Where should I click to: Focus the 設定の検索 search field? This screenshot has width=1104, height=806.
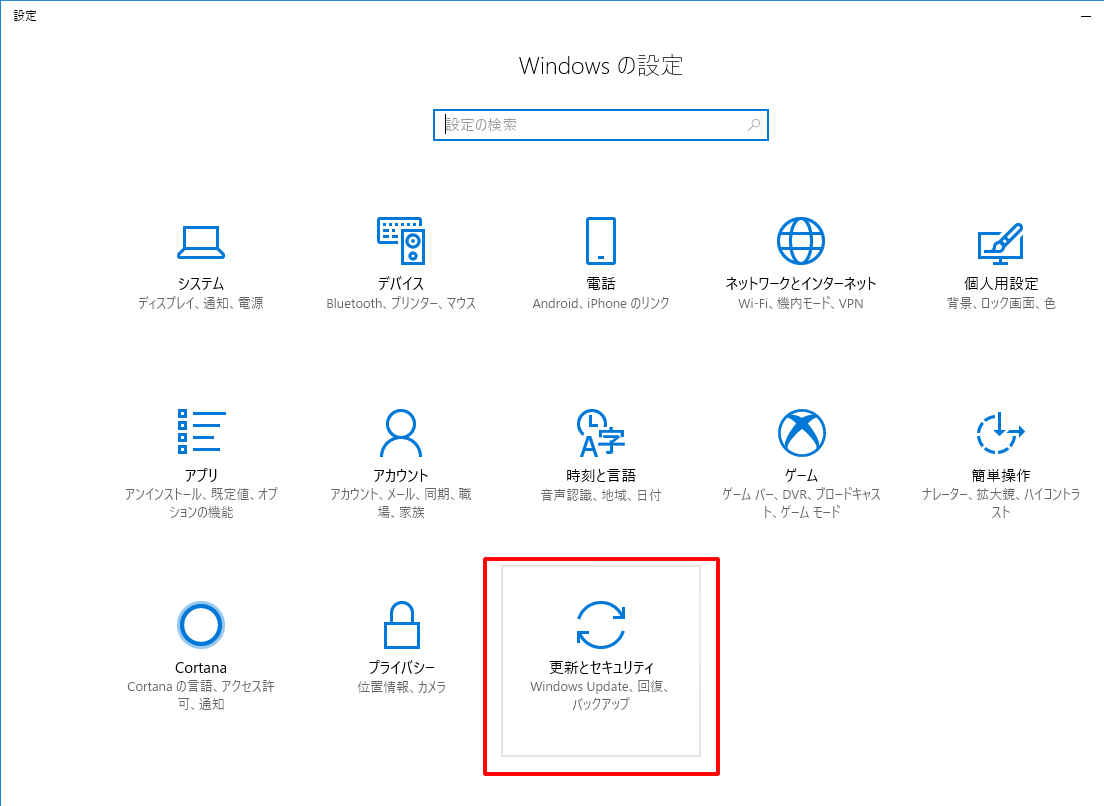coord(601,125)
